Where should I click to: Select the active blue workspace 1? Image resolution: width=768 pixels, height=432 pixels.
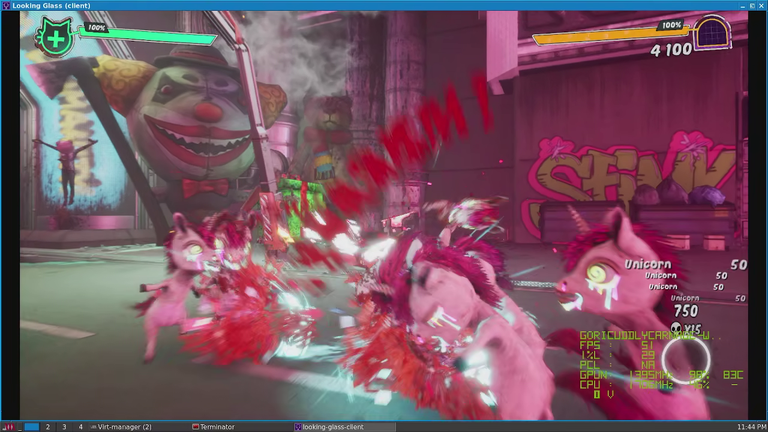point(31,427)
